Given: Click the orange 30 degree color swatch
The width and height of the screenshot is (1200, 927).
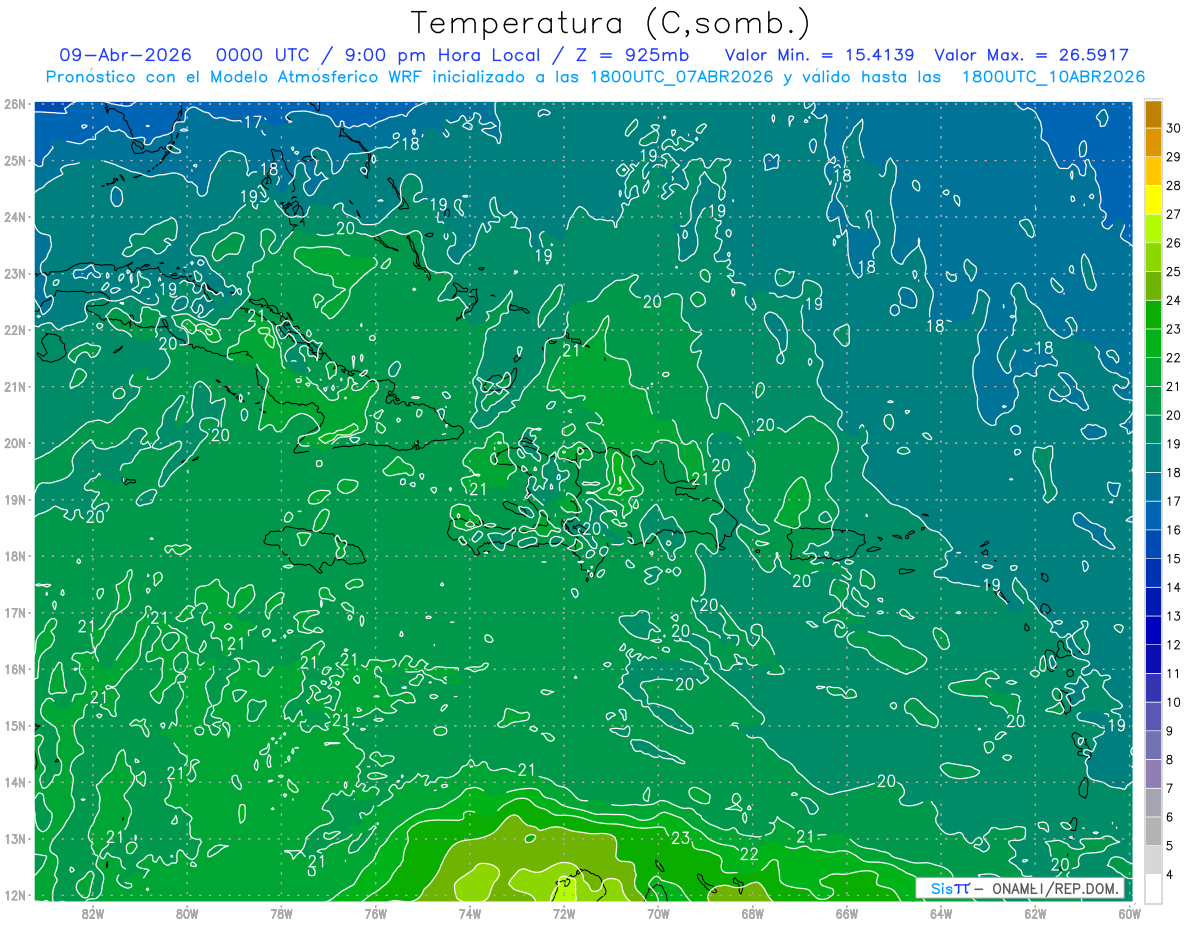Looking at the screenshot, I should 1153,114.
